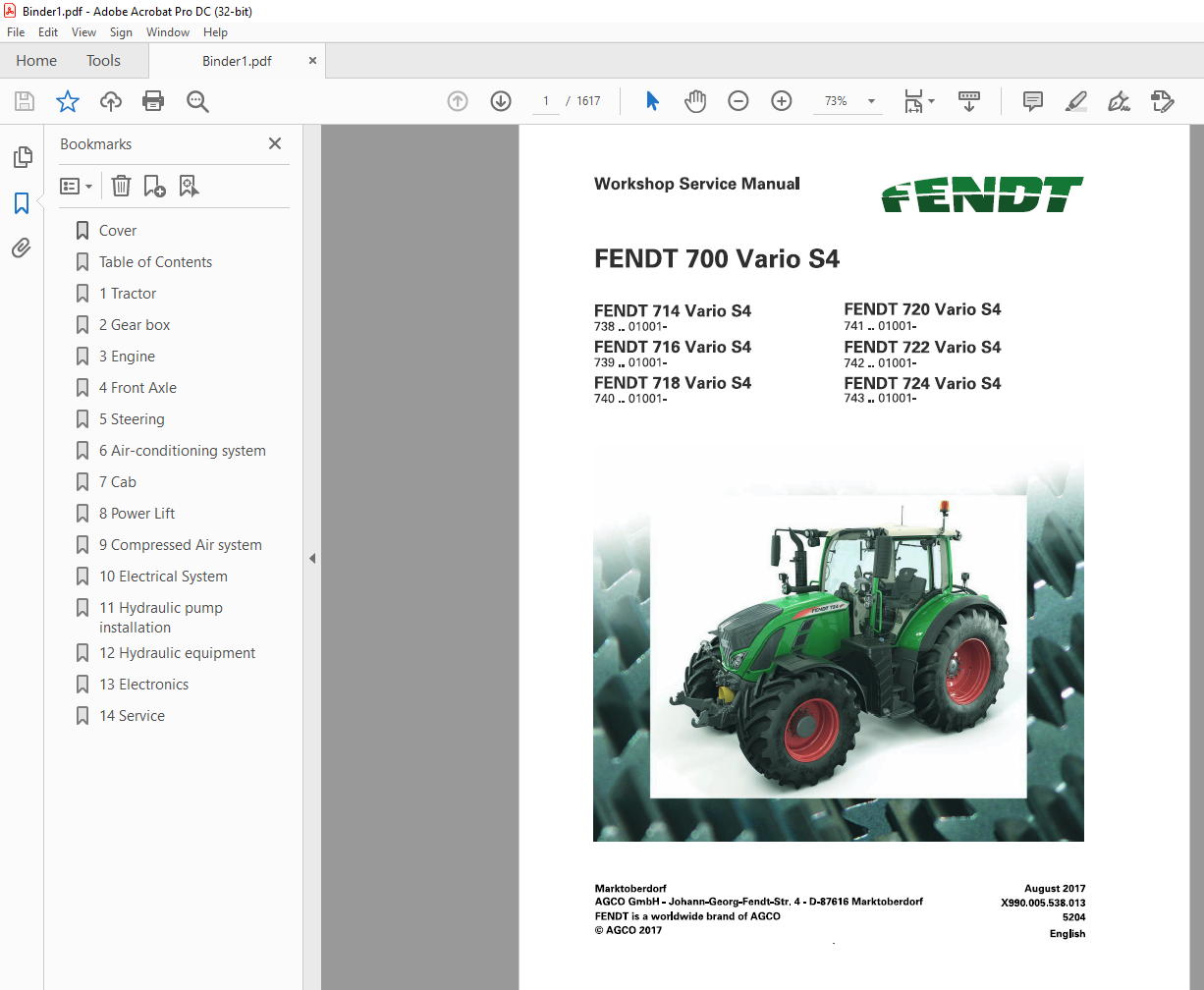Collapse the navigation pane arrow
This screenshot has height=990, width=1204.
(312, 558)
